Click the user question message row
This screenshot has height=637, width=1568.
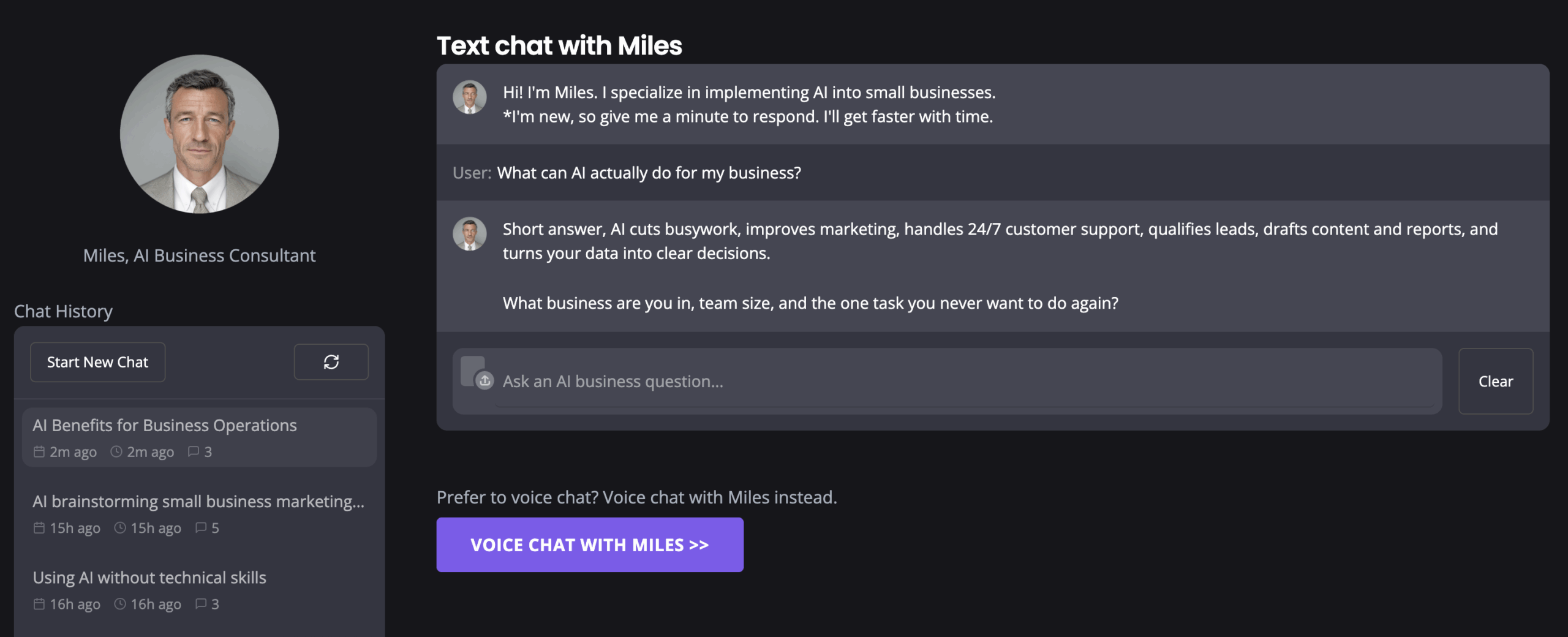tap(649, 173)
